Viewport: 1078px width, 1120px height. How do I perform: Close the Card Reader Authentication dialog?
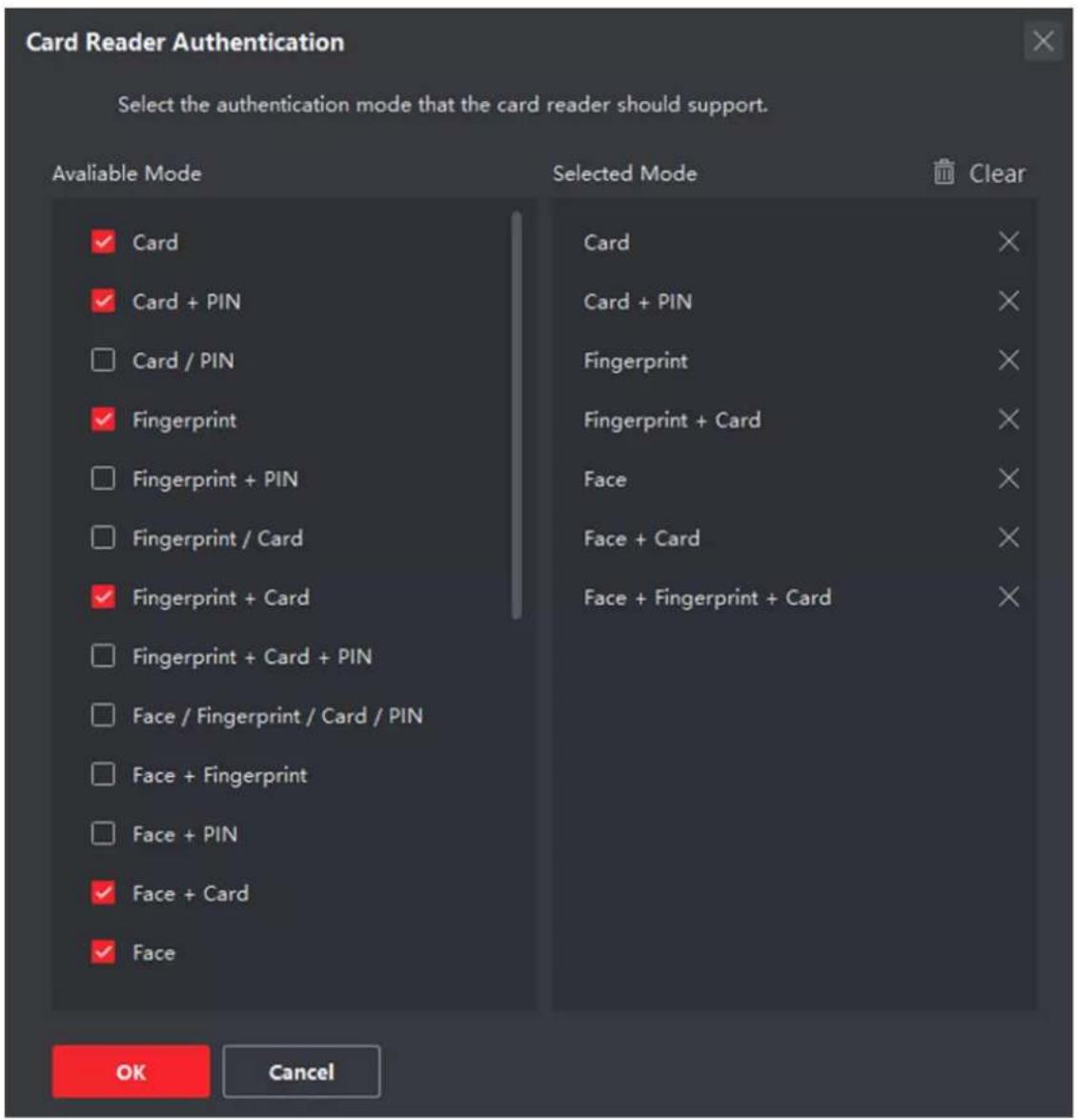(x=1043, y=41)
